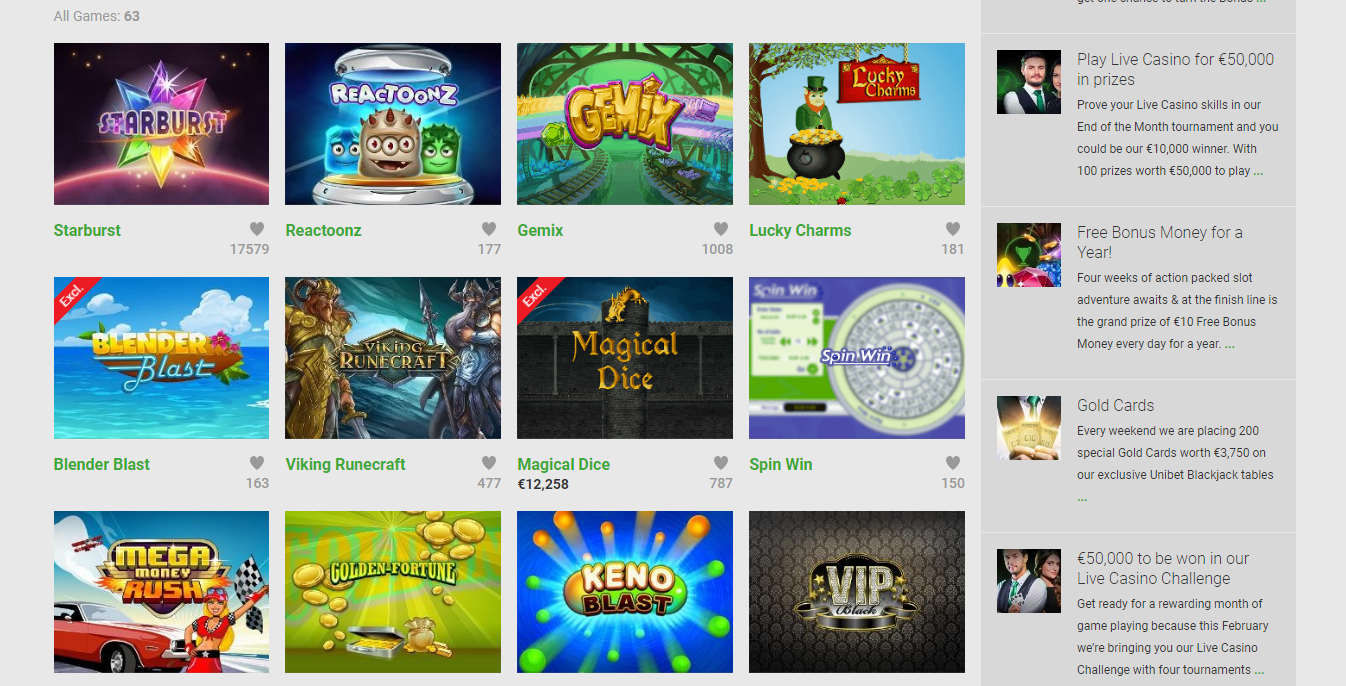Like Lucky Charms using its heart icon
The height and width of the screenshot is (686, 1346).
(x=953, y=229)
